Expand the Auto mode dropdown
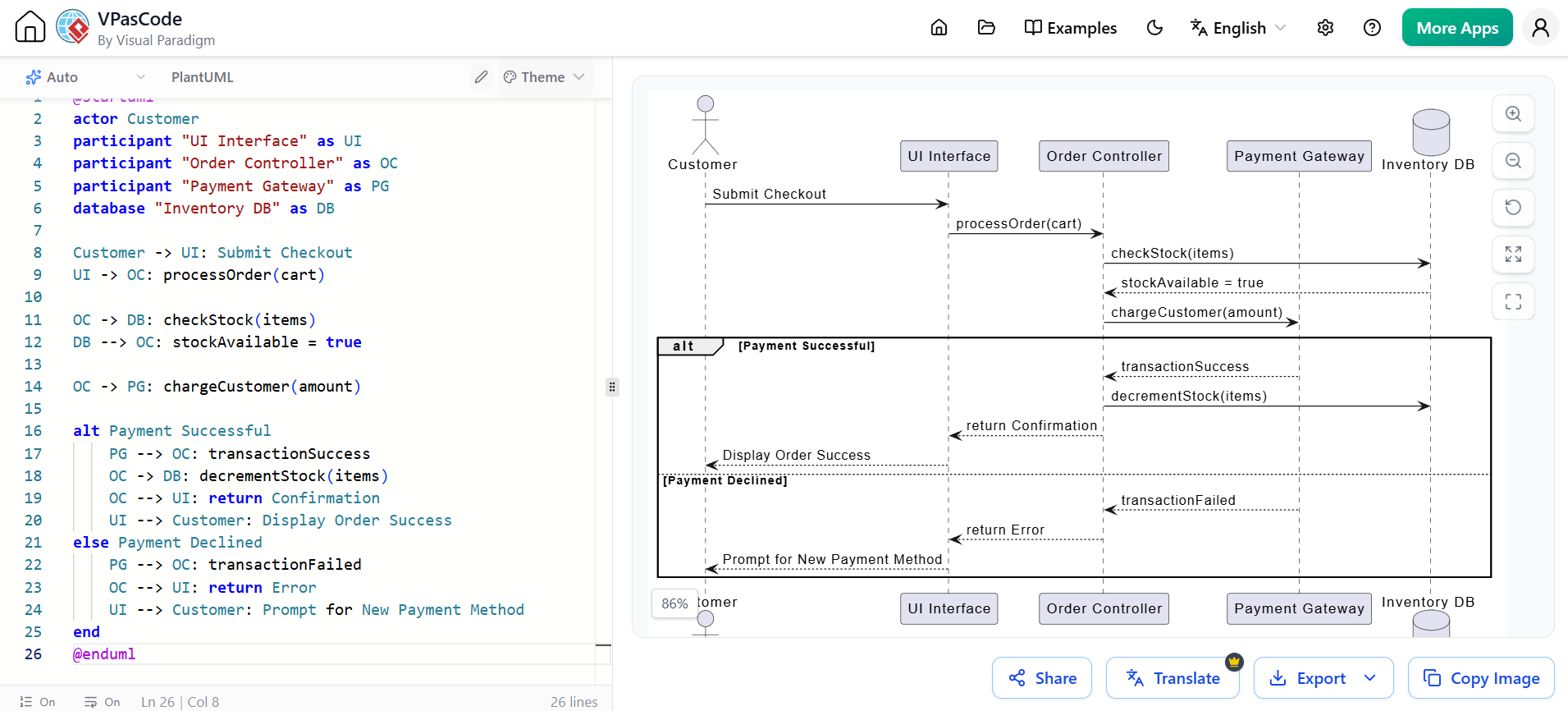The width and height of the screenshot is (1568, 711). (x=85, y=77)
